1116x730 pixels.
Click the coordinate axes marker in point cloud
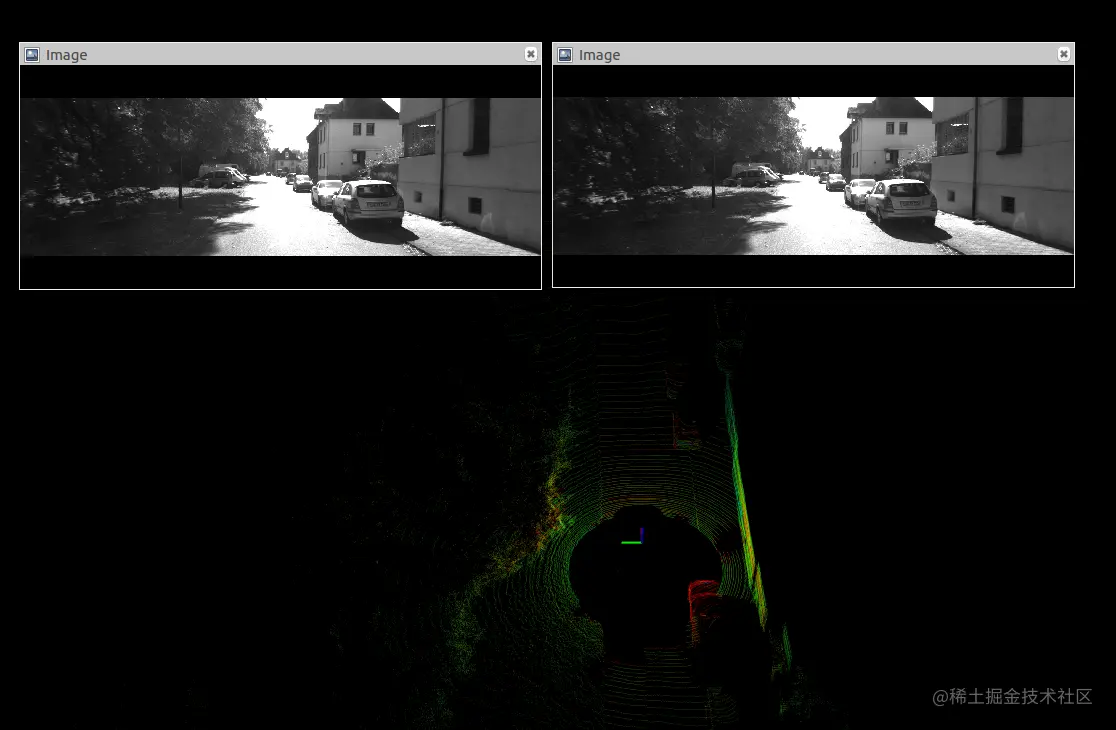coord(633,536)
